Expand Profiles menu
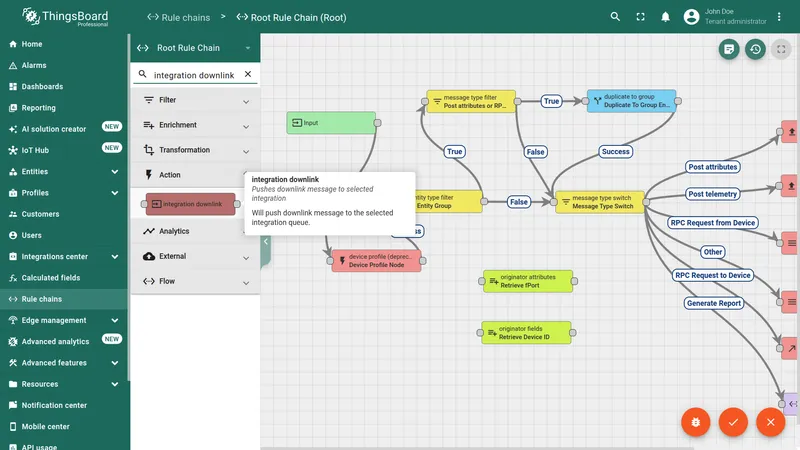The width and height of the screenshot is (800, 450). point(64,193)
